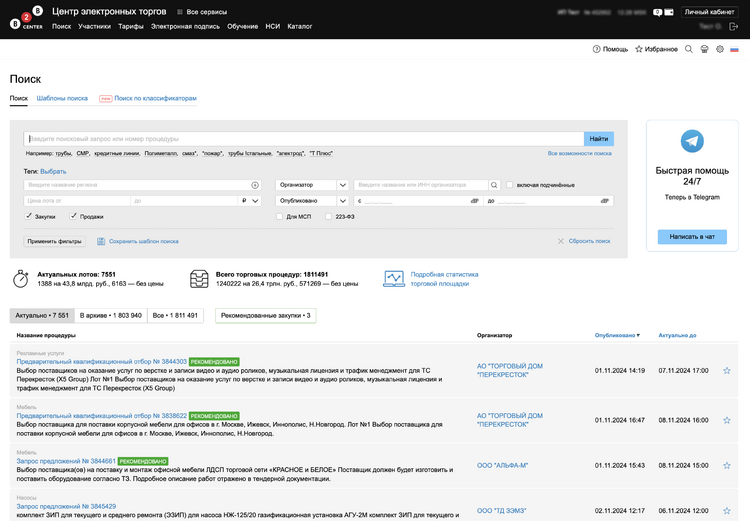Screen dimensions: 750x521
Task: Click the graduation cap icon
Action: (x=704, y=49)
